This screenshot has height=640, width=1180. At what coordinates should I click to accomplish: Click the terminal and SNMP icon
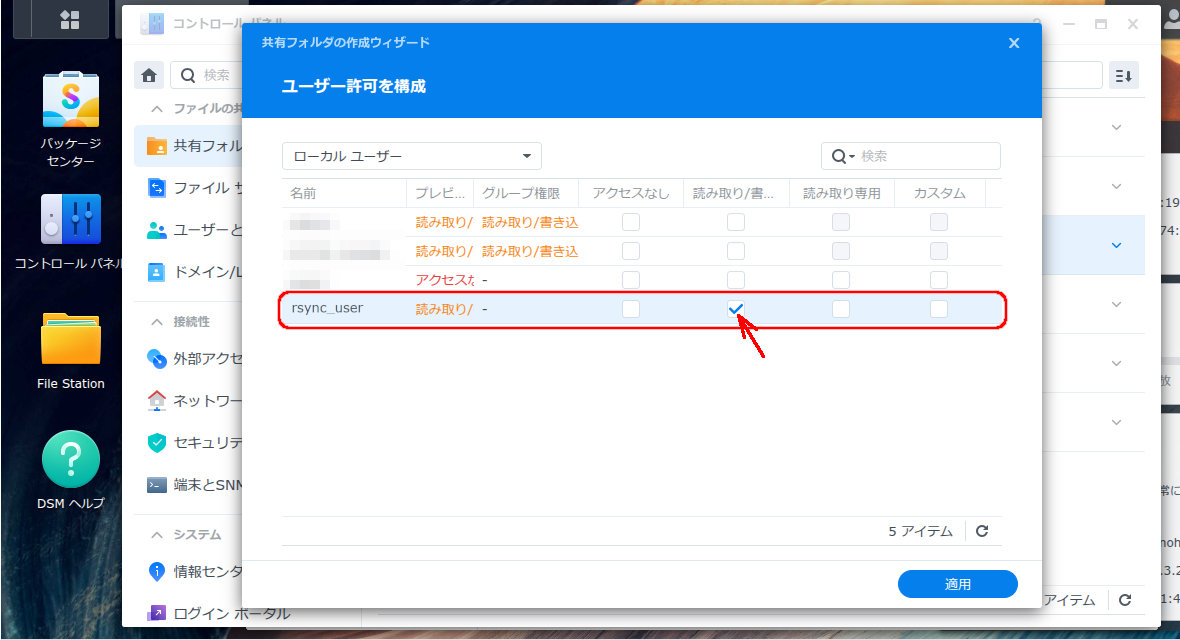click(157, 485)
